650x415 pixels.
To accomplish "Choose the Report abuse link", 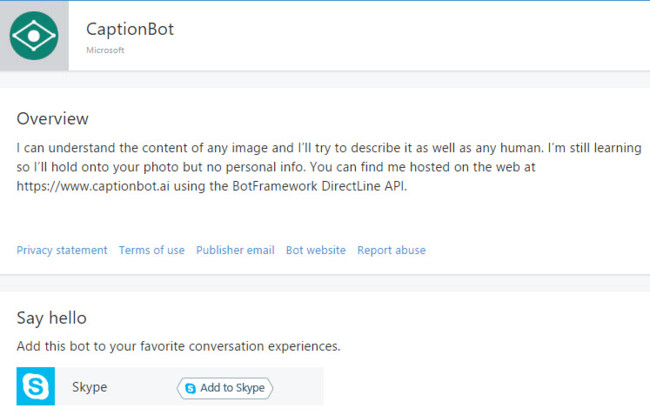I will [391, 250].
